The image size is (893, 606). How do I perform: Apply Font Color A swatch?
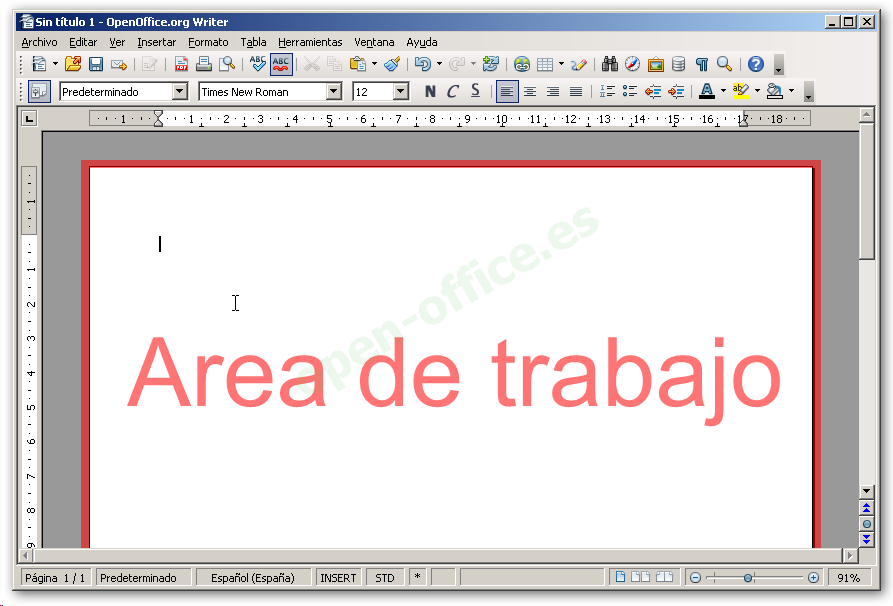pyautogui.click(x=707, y=91)
